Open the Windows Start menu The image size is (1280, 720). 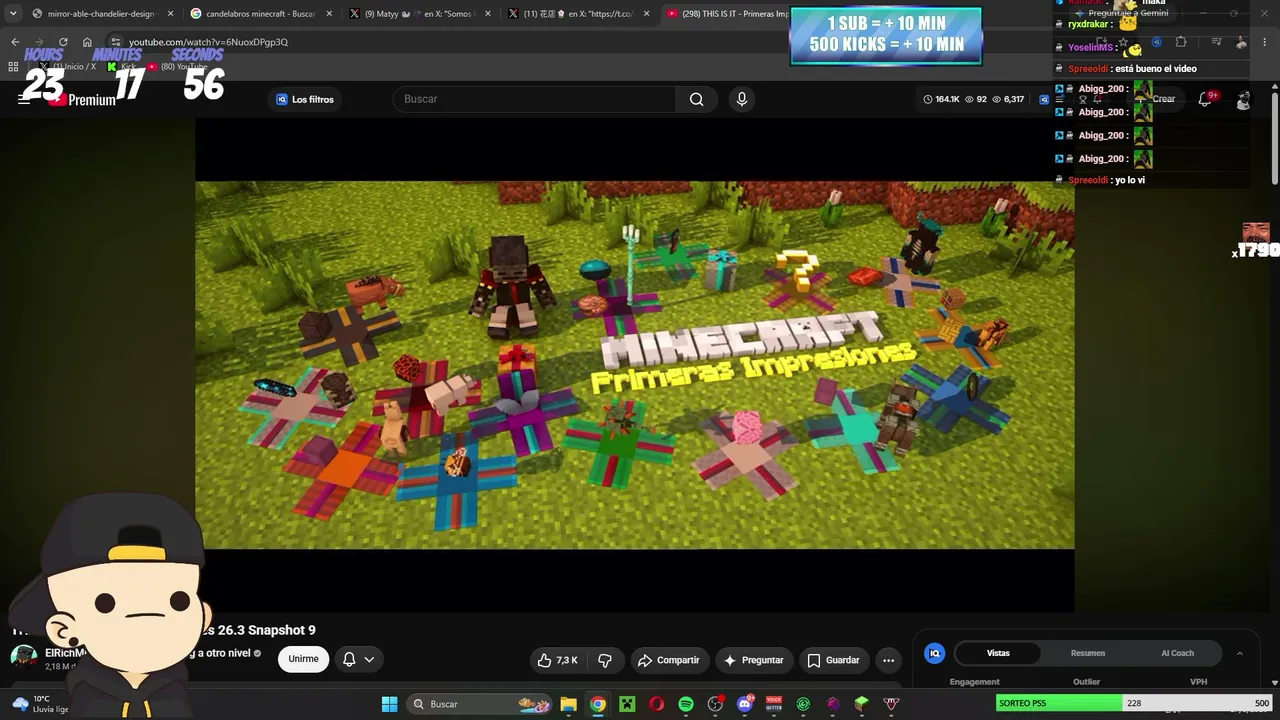[x=389, y=704]
